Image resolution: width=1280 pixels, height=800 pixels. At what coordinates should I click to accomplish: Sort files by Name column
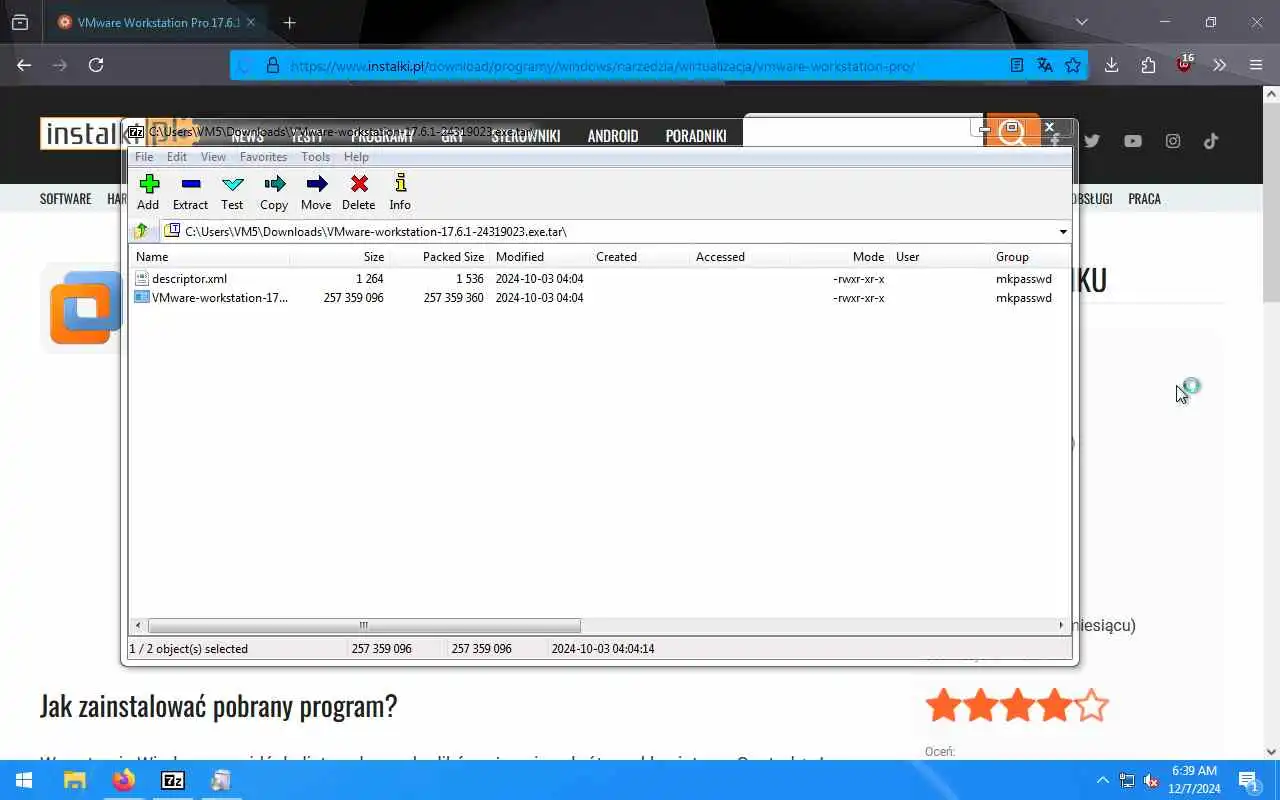click(x=210, y=257)
